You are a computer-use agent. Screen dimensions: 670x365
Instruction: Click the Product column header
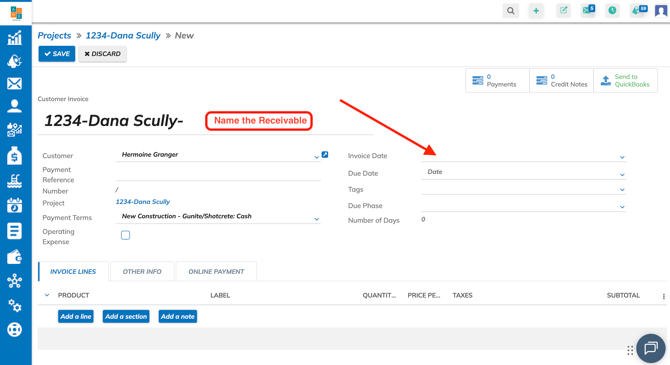73,295
